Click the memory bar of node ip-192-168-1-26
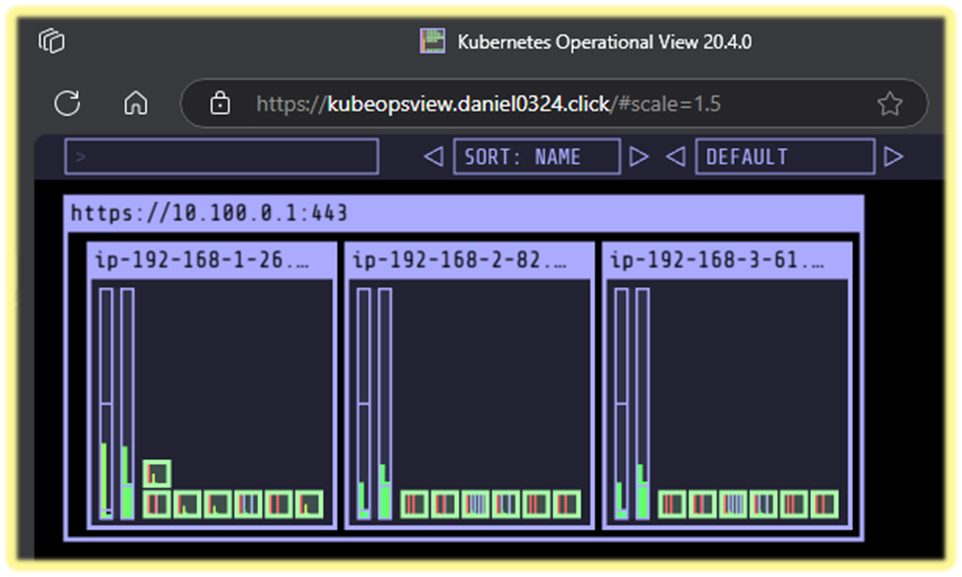This screenshot has width=962, height=577. click(x=127, y=404)
